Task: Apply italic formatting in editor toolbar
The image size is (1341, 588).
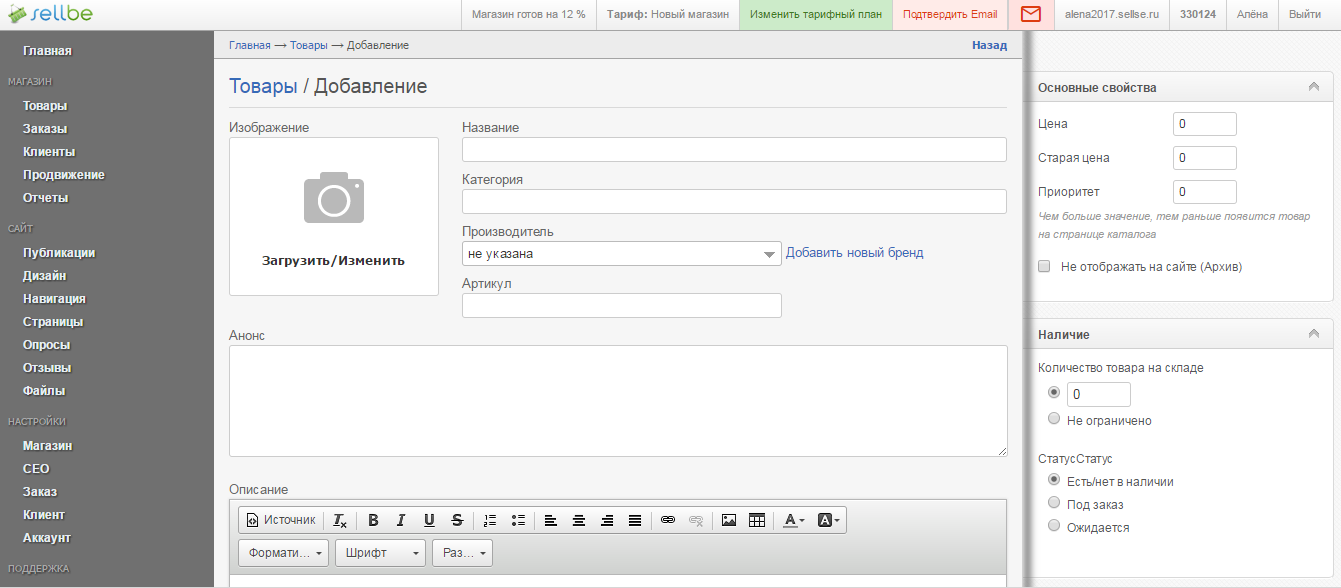Action: tap(401, 520)
